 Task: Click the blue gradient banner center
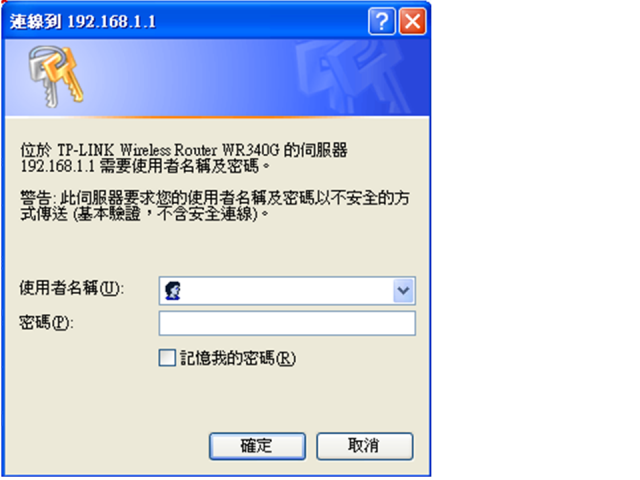(217, 78)
